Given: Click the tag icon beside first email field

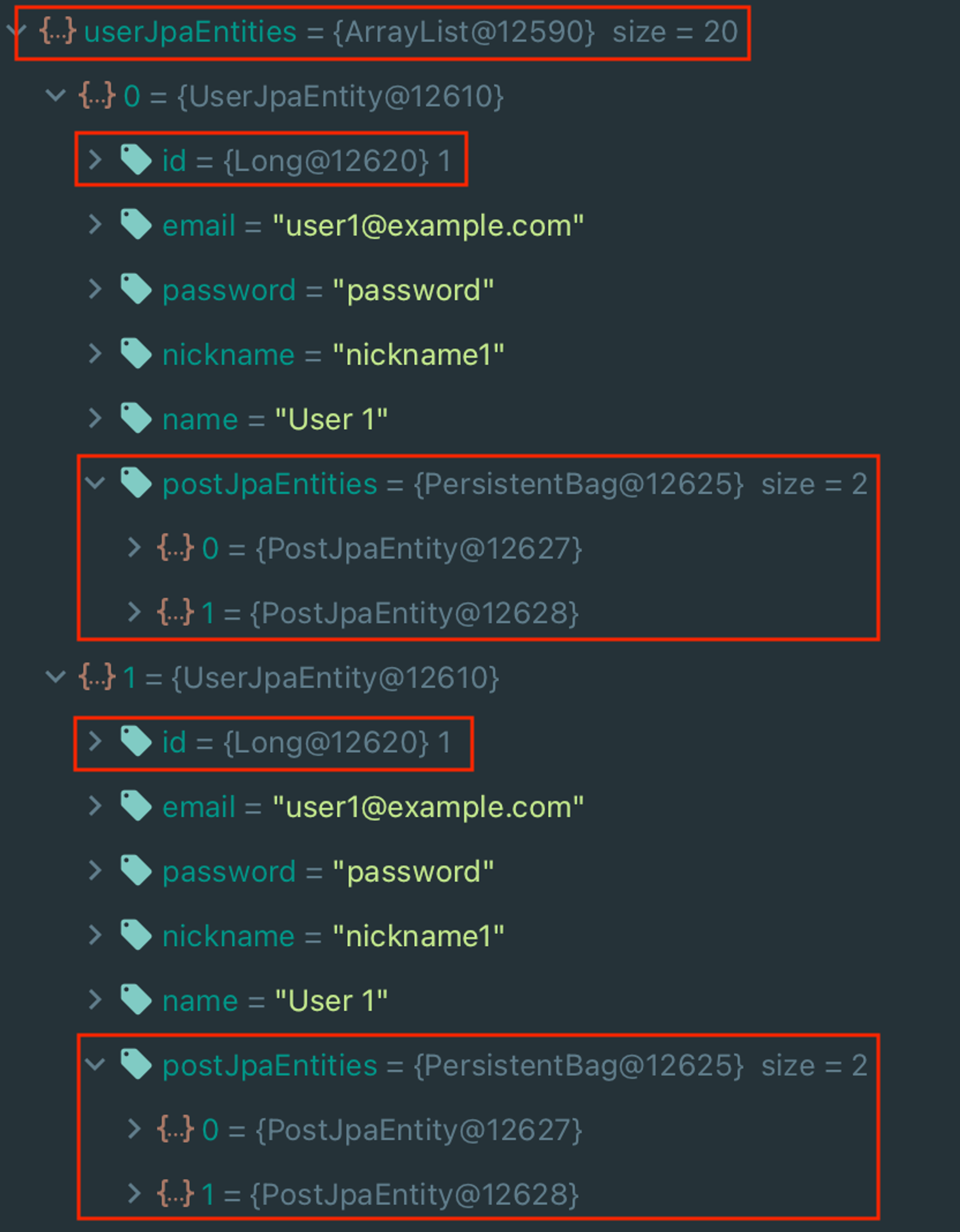Looking at the screenshot, I should [x=136, y=224].
